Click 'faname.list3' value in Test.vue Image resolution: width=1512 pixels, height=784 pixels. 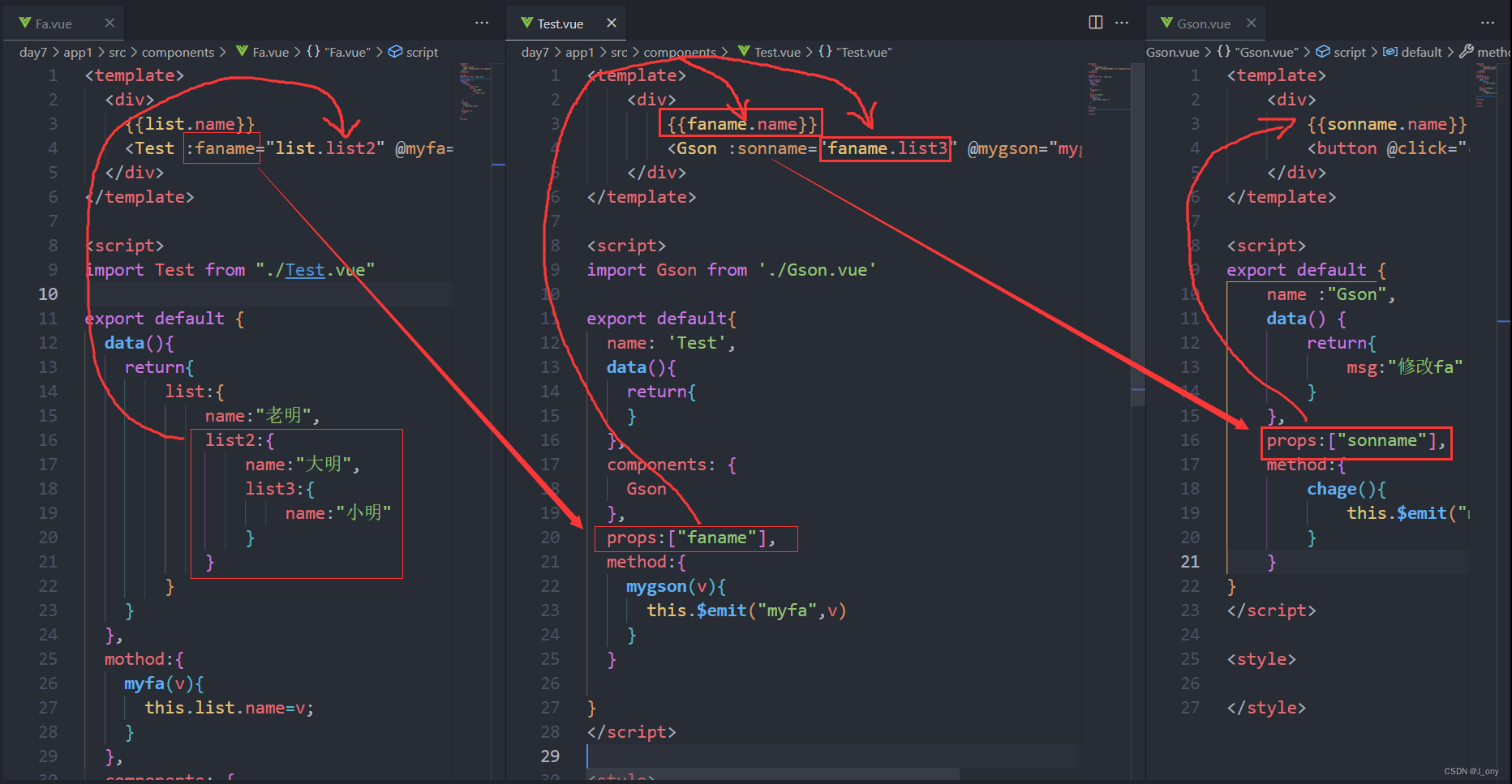click(888, 148)
